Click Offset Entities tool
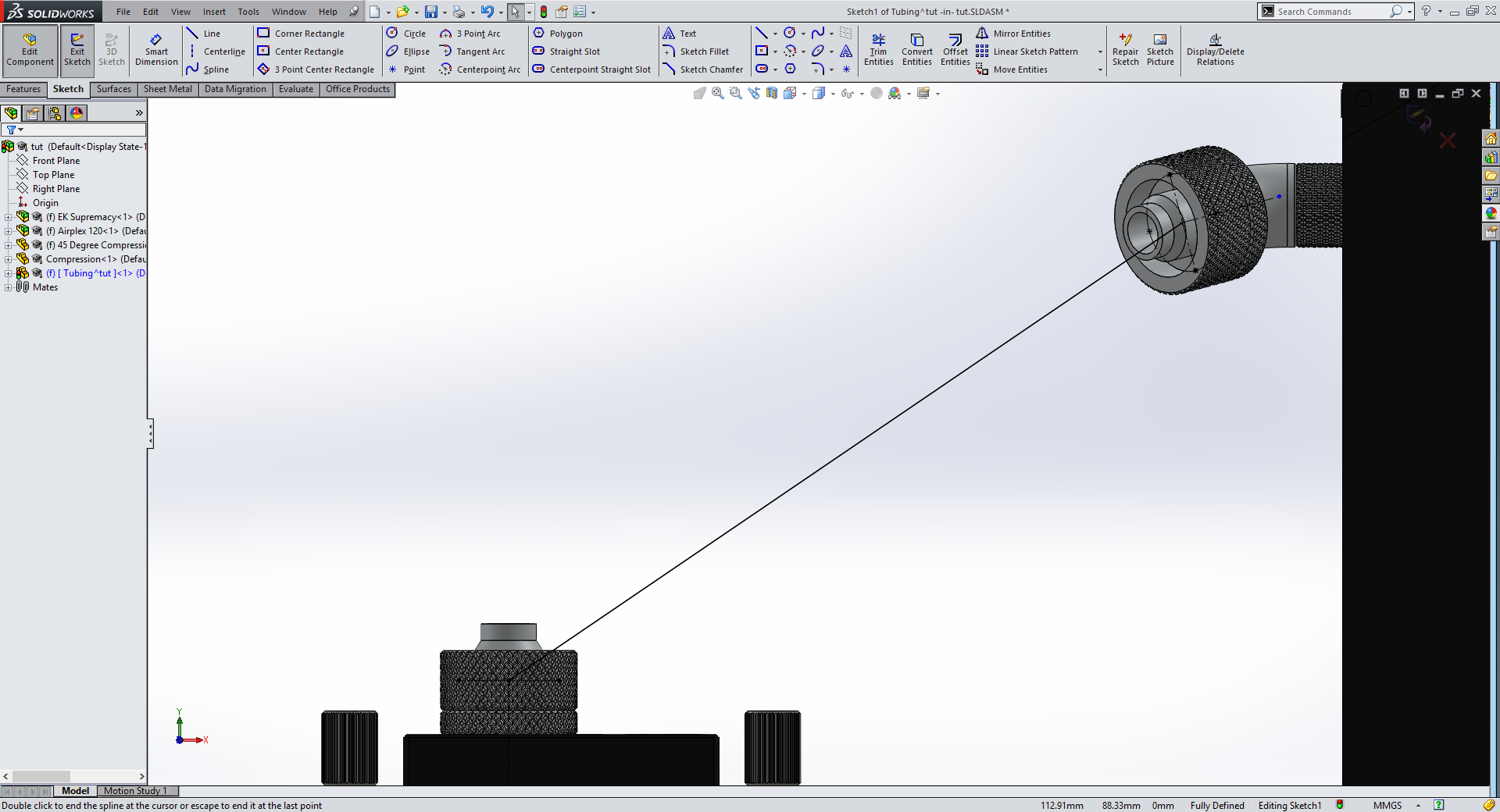 [x=955, y=49]
